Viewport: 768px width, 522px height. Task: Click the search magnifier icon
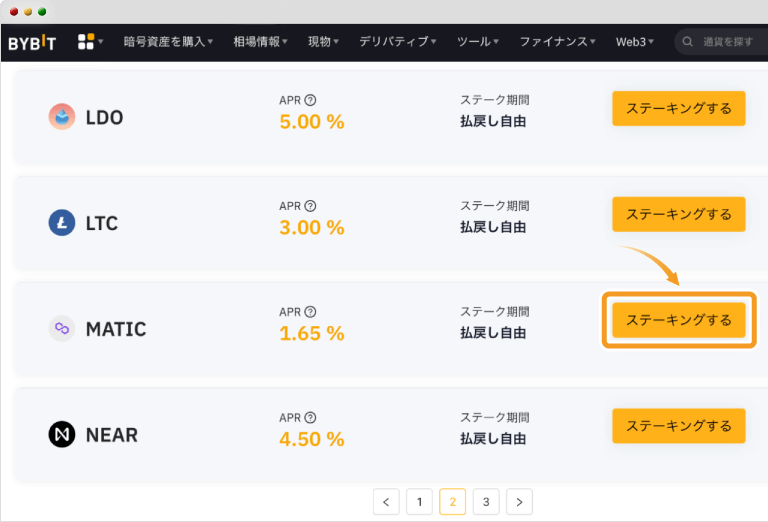click(688, 42)
